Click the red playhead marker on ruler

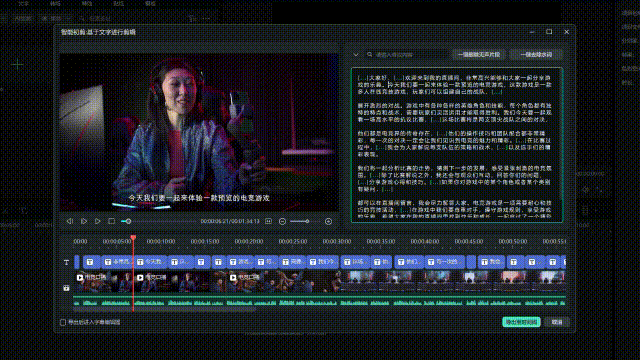(x=133, y=237)
